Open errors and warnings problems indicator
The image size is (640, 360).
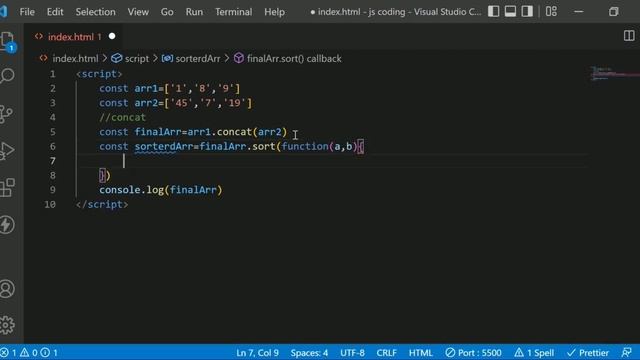click(x=29, y=353)
